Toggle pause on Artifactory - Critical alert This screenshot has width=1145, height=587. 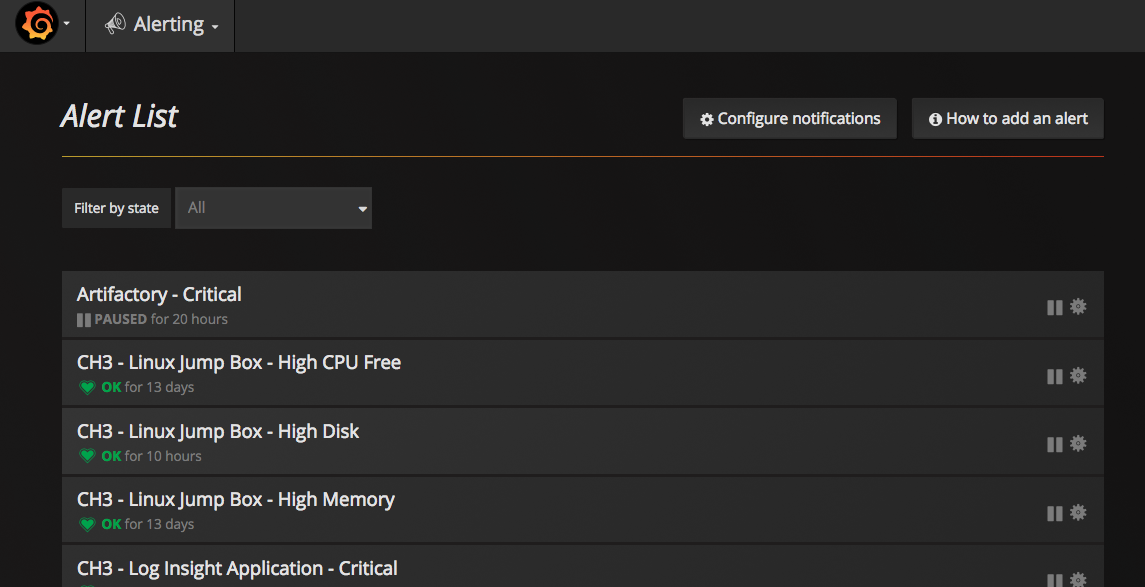pyautogui.click(x=1054, y=307)
